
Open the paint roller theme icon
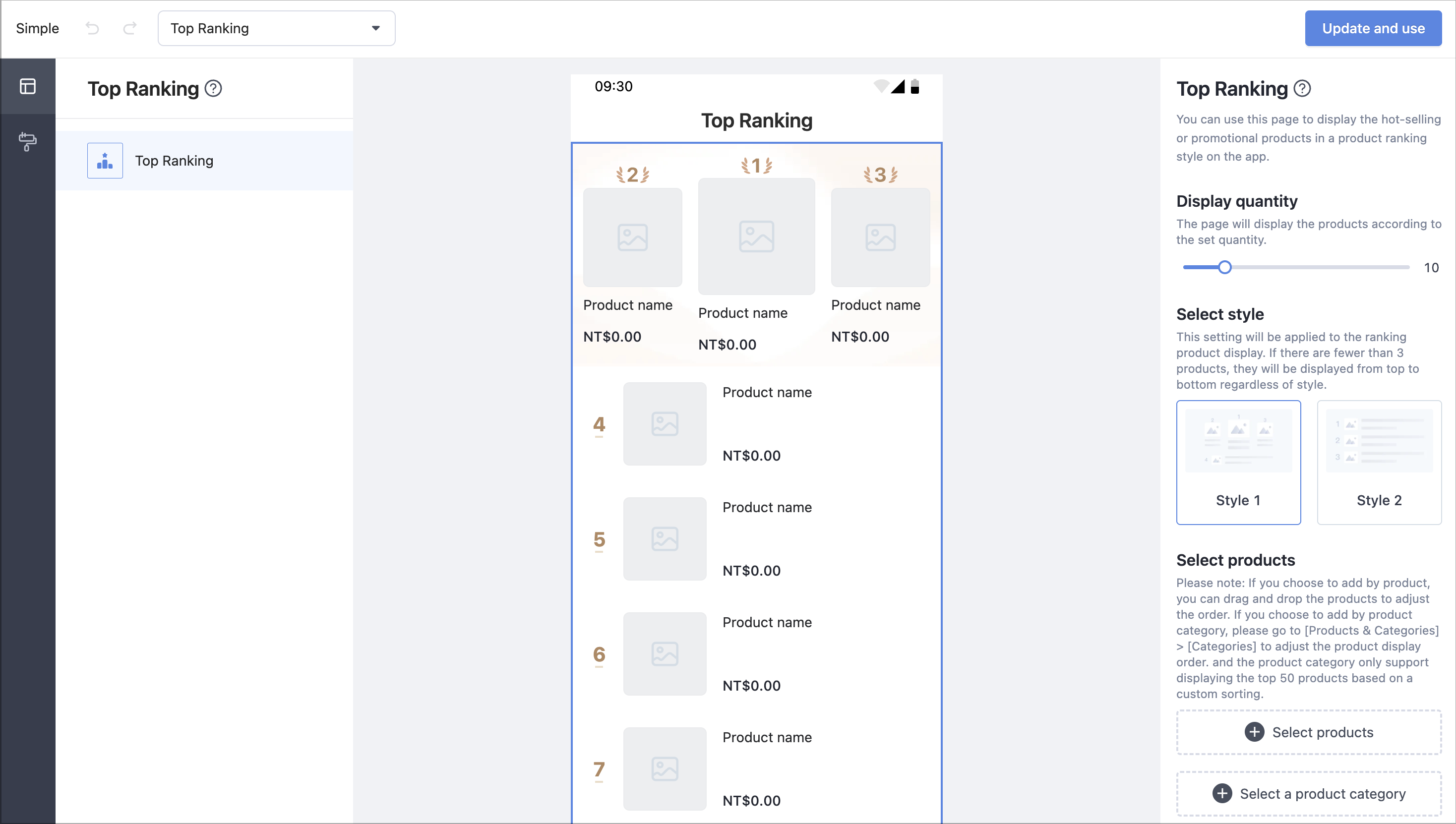28,141
